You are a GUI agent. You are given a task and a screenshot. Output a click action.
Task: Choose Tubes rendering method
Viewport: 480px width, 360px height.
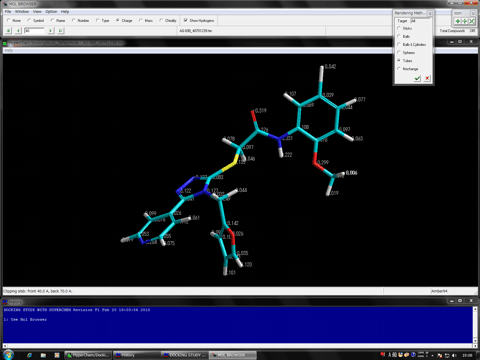405,61
